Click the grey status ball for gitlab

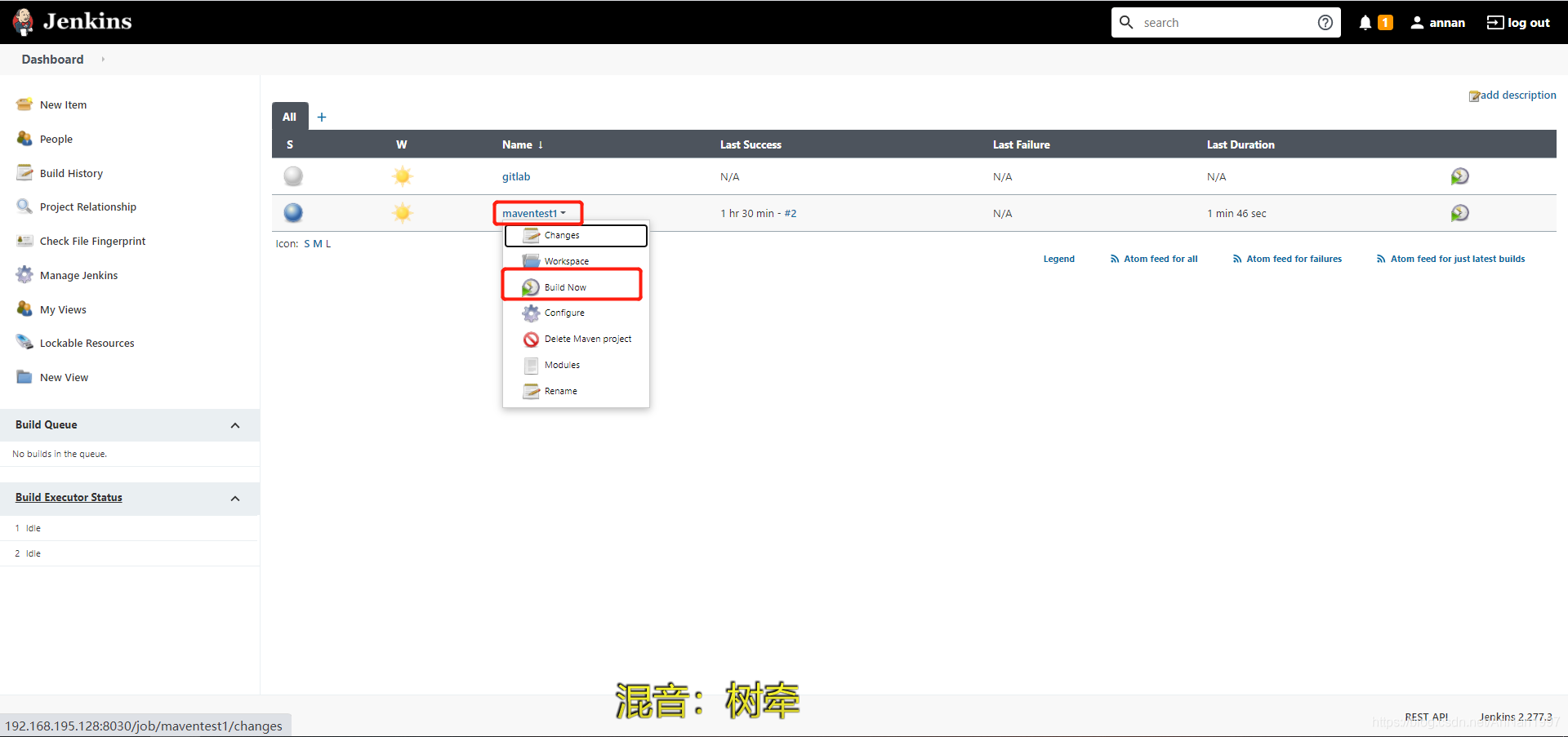[293, 176]
